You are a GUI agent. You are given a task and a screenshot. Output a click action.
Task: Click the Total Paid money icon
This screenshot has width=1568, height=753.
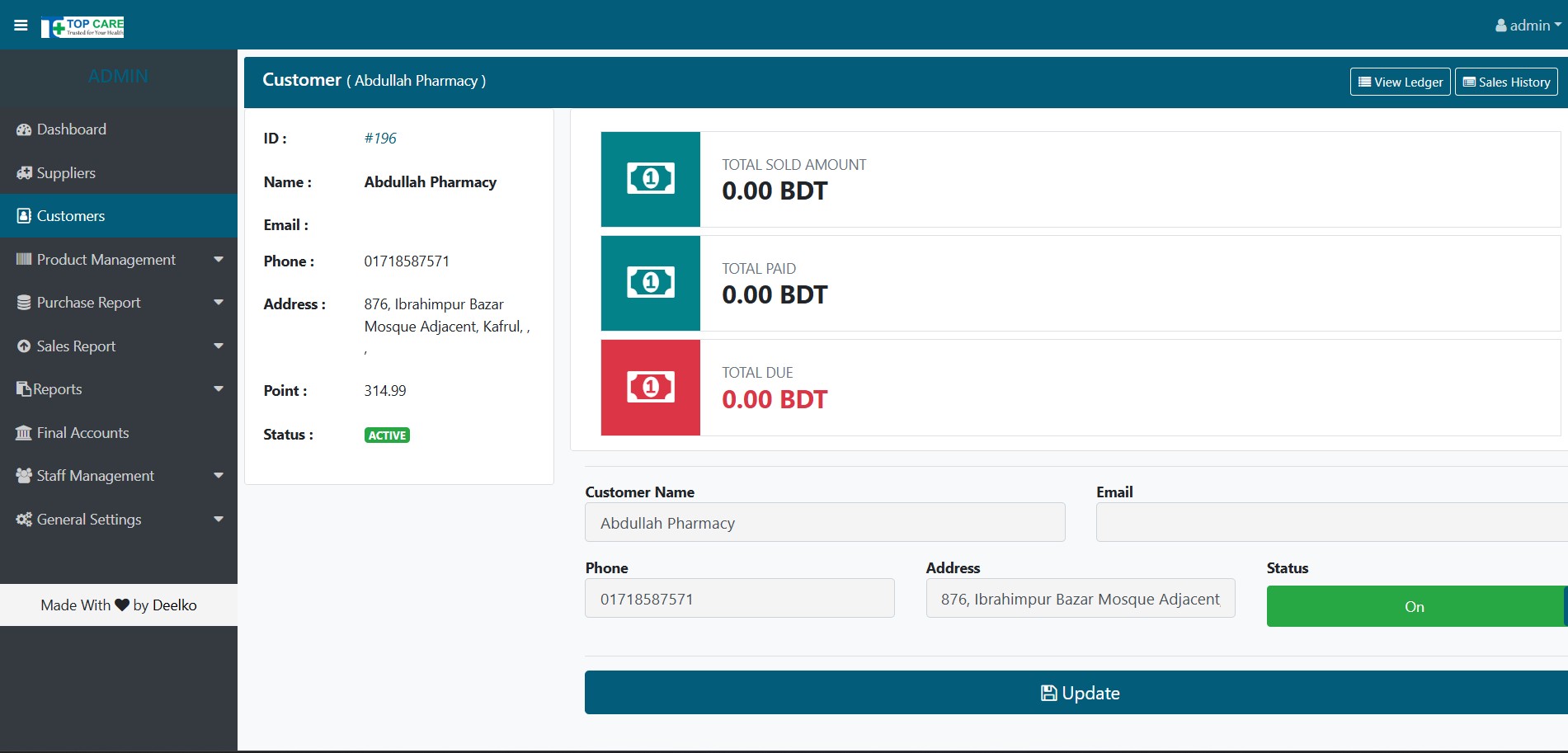(650, 283)
